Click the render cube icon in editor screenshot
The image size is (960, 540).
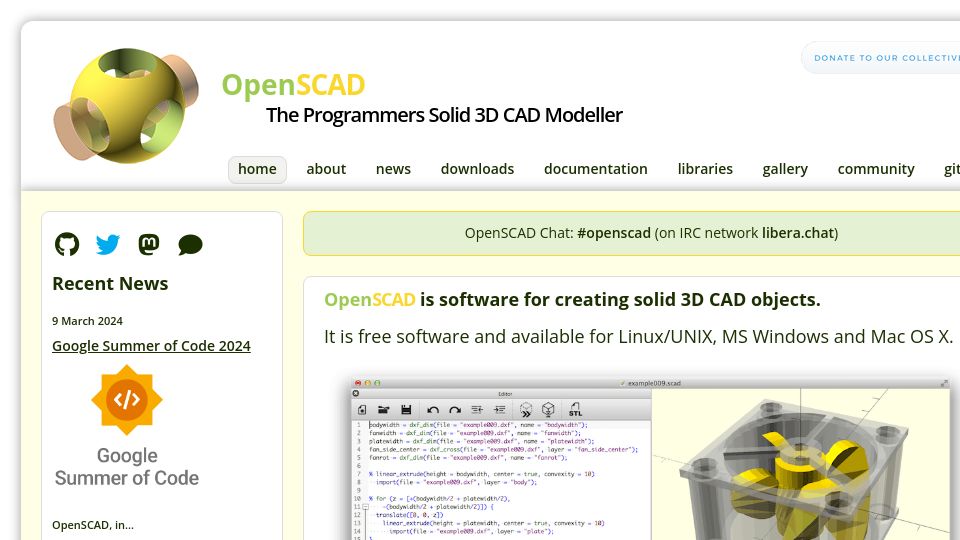(548, 410)
